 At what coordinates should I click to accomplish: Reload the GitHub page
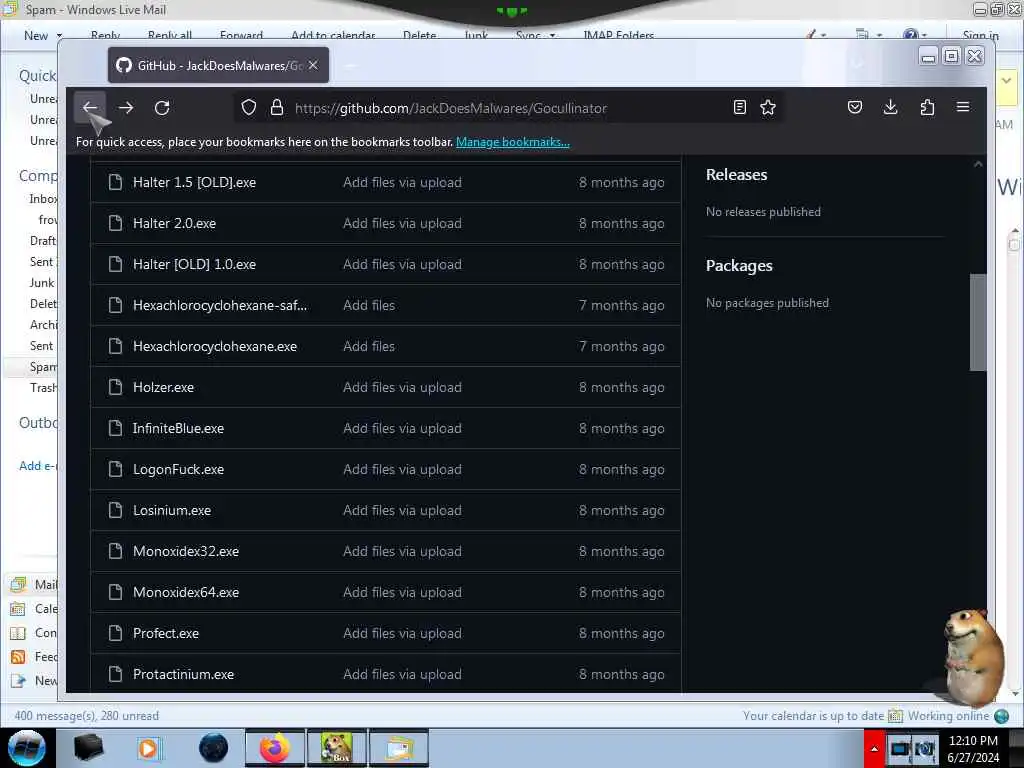[162, 108]
